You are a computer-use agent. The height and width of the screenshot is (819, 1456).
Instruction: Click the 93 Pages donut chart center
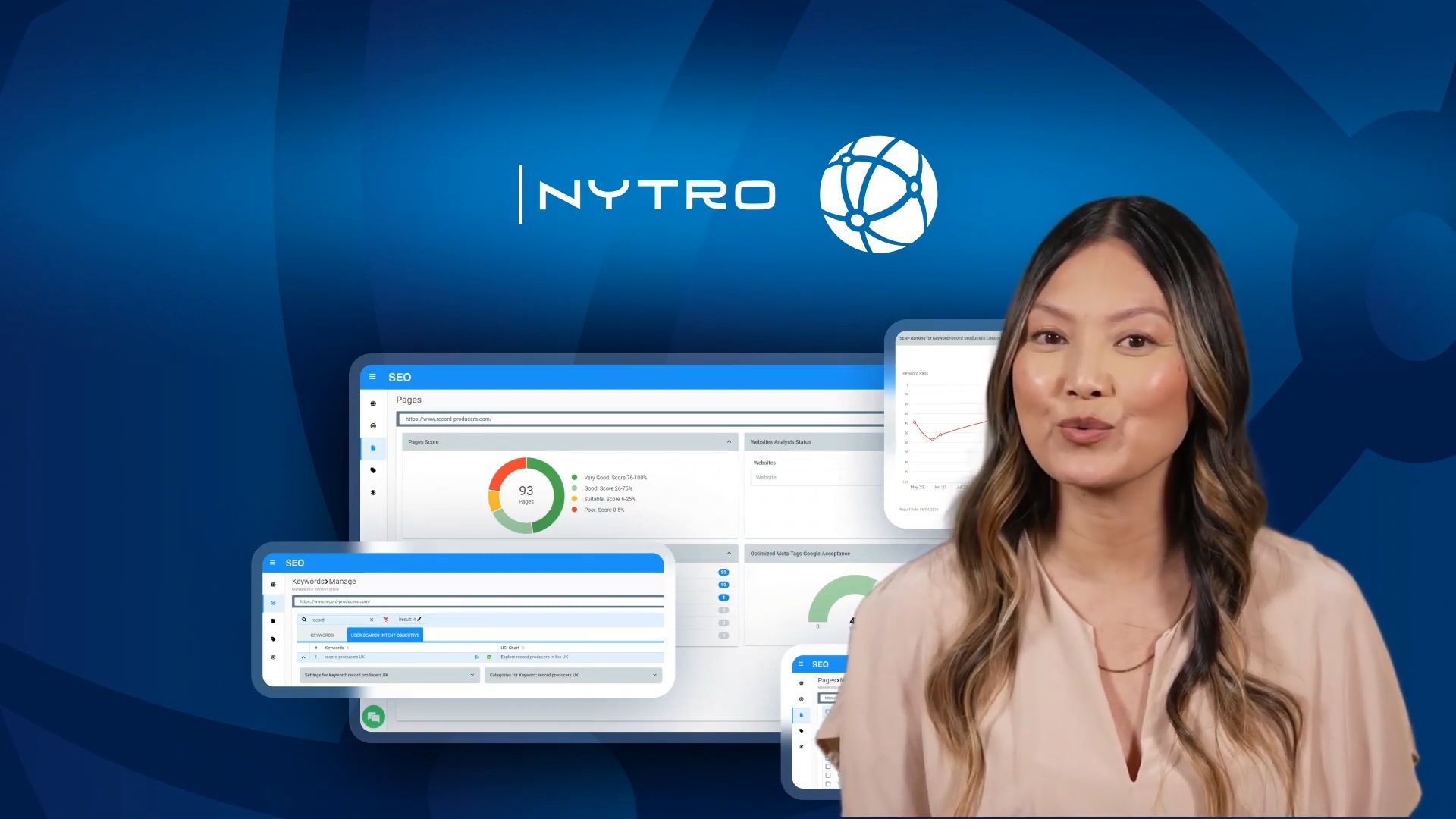526,494
